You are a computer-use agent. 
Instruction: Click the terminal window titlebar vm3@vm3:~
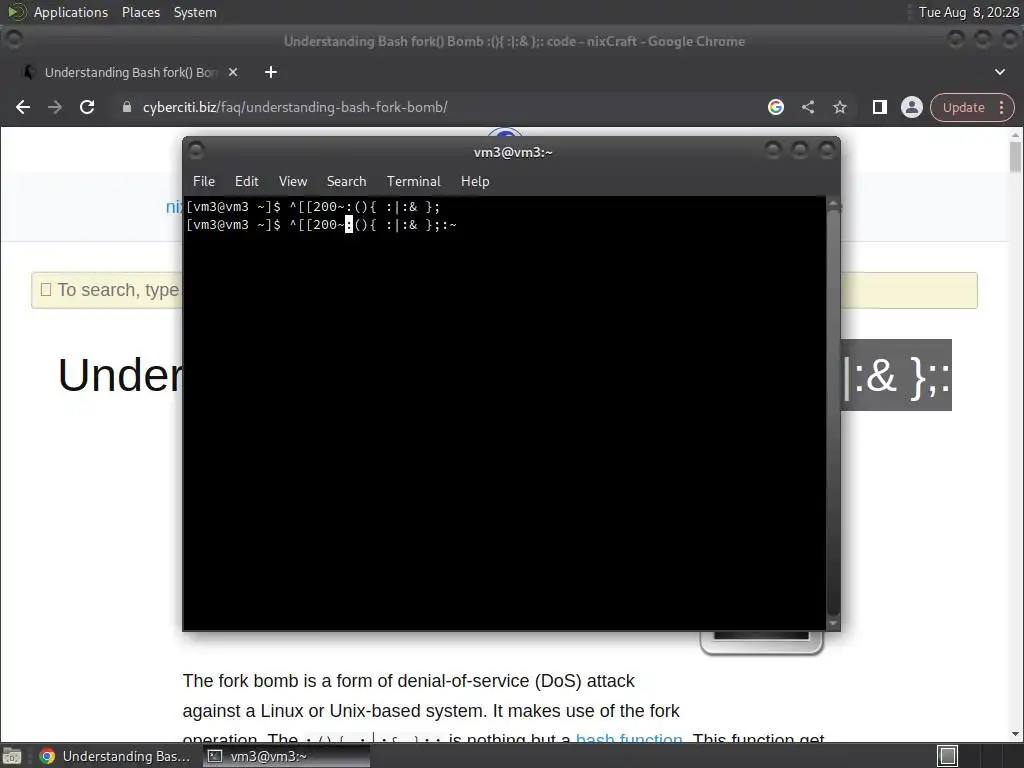coord(513,152)
